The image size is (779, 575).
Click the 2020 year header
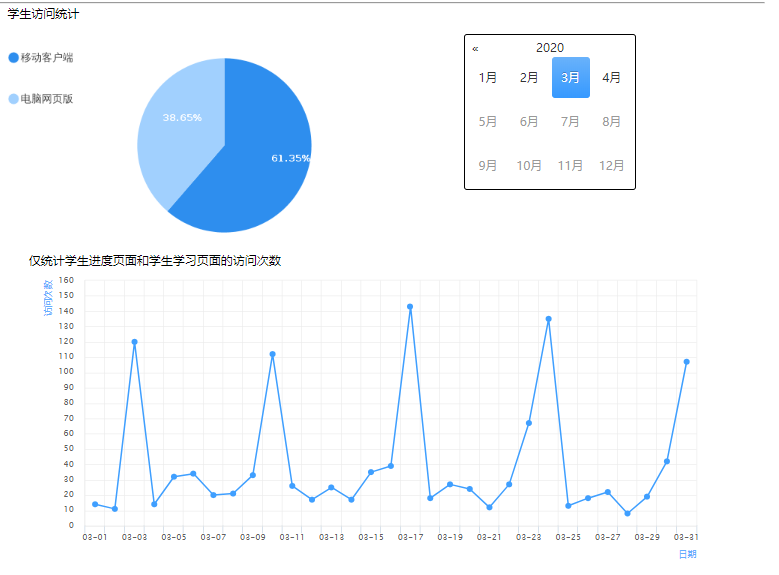549,48
